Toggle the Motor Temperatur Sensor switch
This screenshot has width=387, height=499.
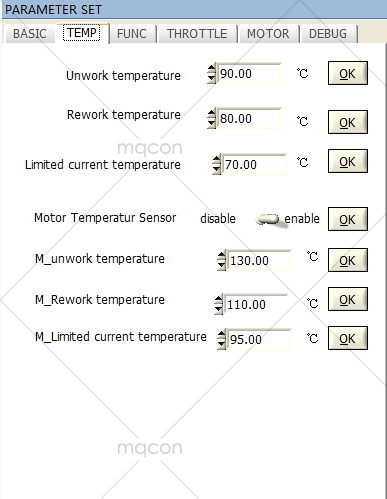pyautogui.click(x=268, y=219)
